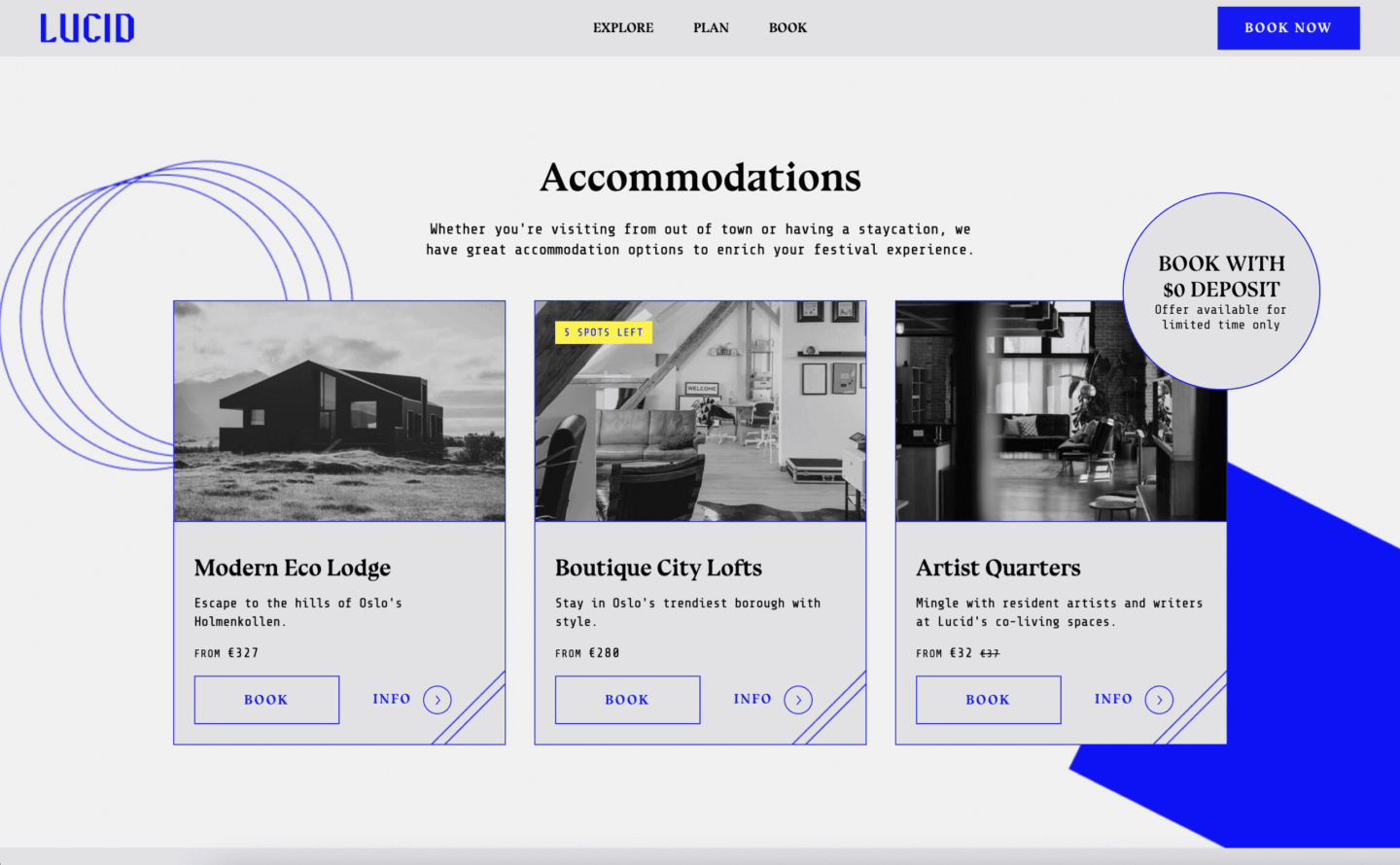Select the Boutique City Lofts heading
Image resolution: width=1400 pixels, height=865 pixels.
tap(658, 568)
